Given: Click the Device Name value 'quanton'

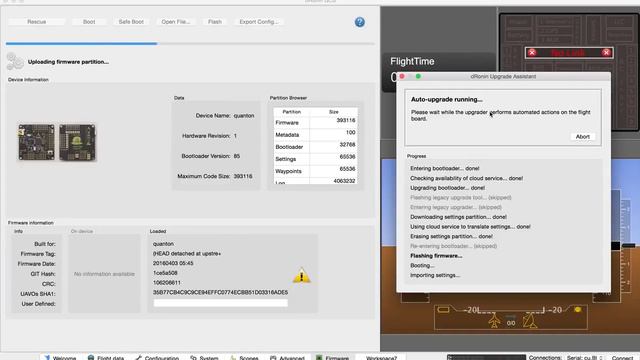Looking at the screenshot, I should (244, 116).
